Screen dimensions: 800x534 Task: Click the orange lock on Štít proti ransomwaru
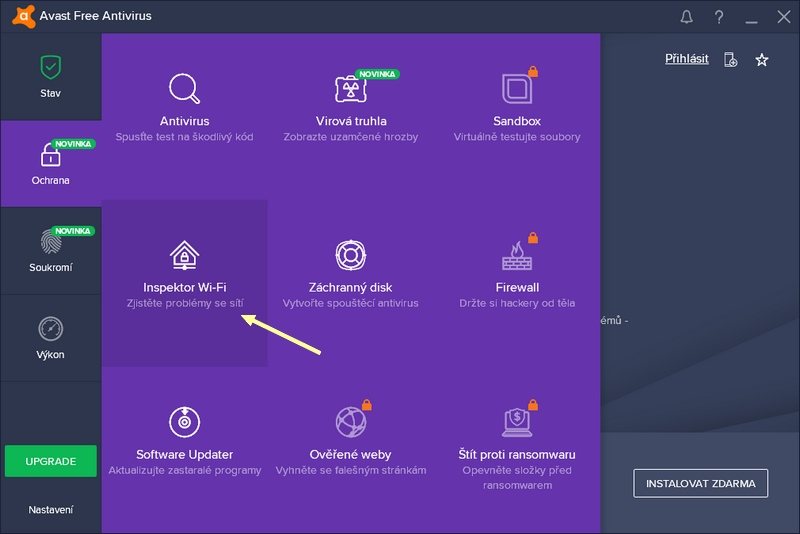tap(533, 404)
